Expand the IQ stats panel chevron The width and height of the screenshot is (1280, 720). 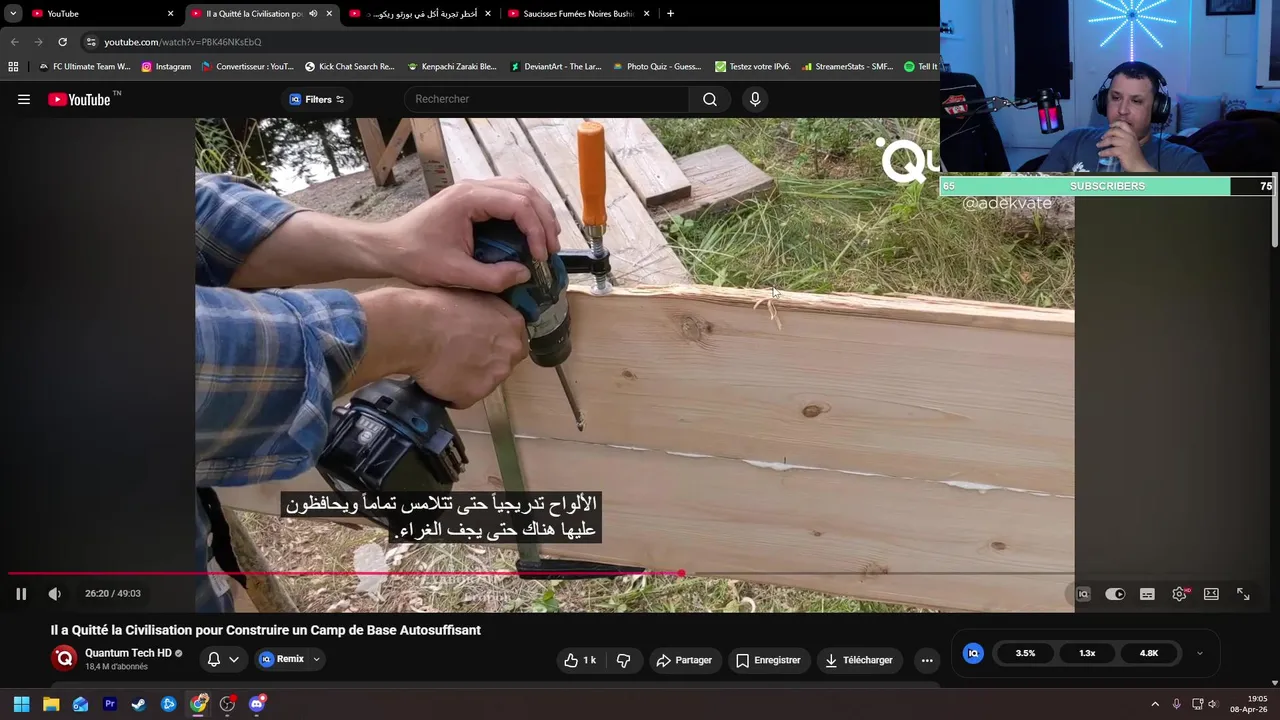click(x=1200, y=653)
